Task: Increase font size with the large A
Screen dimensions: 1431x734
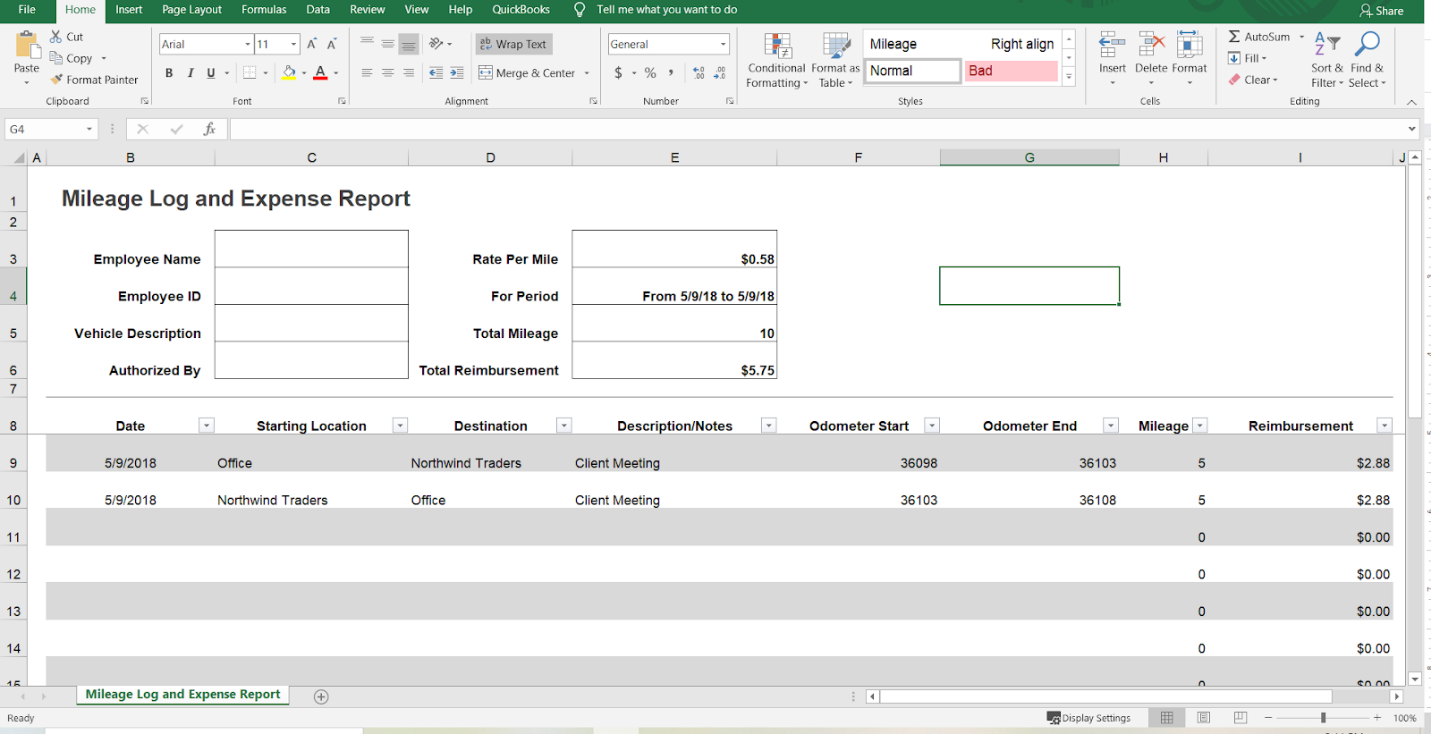Action: pos(312,44)
